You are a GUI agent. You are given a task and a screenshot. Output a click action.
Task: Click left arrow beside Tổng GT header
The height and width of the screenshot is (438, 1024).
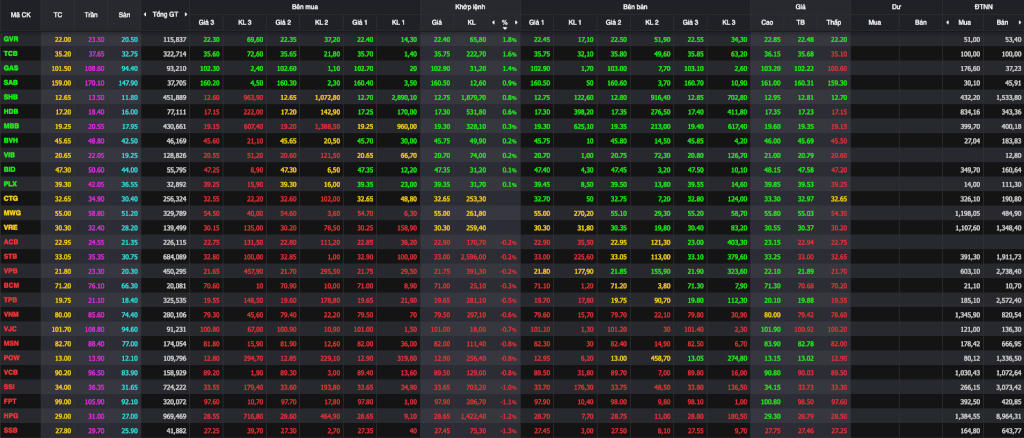coord(146,14)
